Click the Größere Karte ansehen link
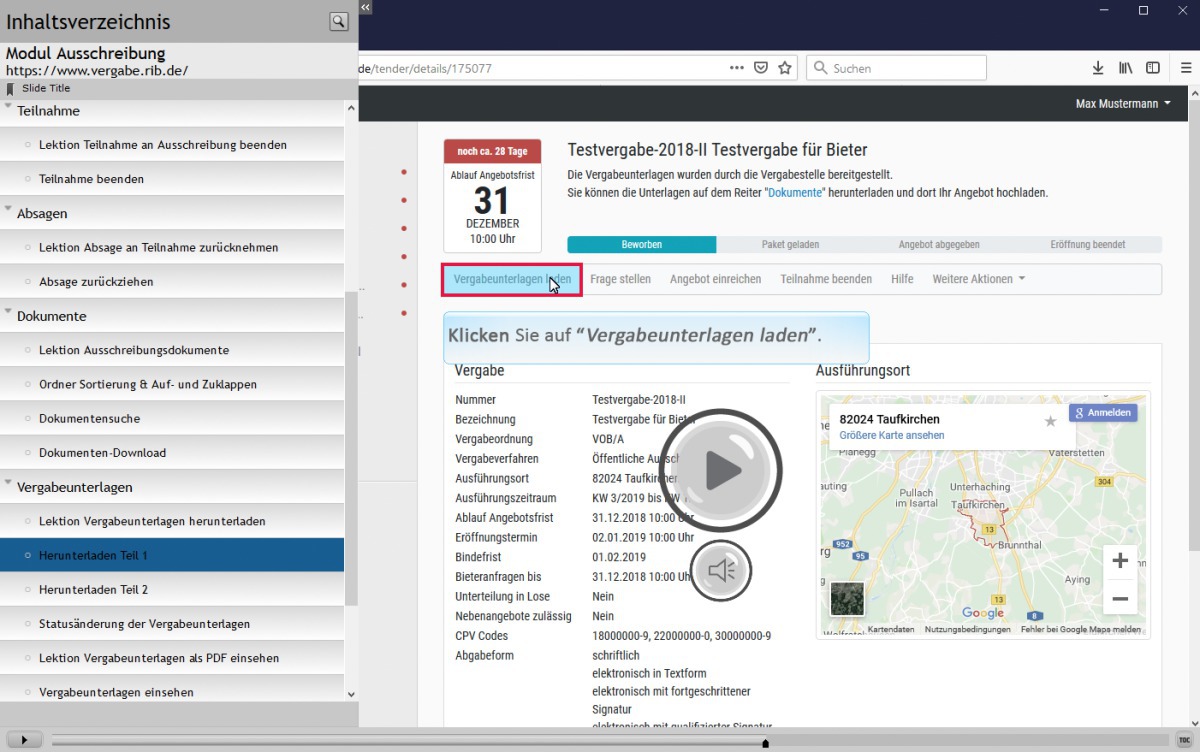Viewport: 1200px width, 752px height. pyautogui.click(x=891, y=435)
